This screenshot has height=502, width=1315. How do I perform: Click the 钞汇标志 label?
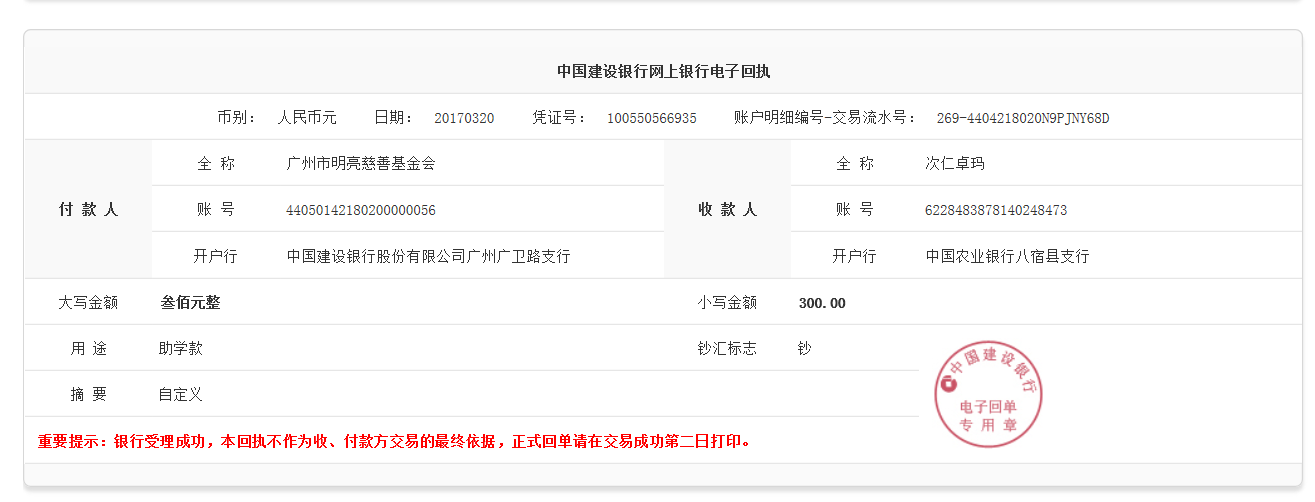click(x=727, y=348)
